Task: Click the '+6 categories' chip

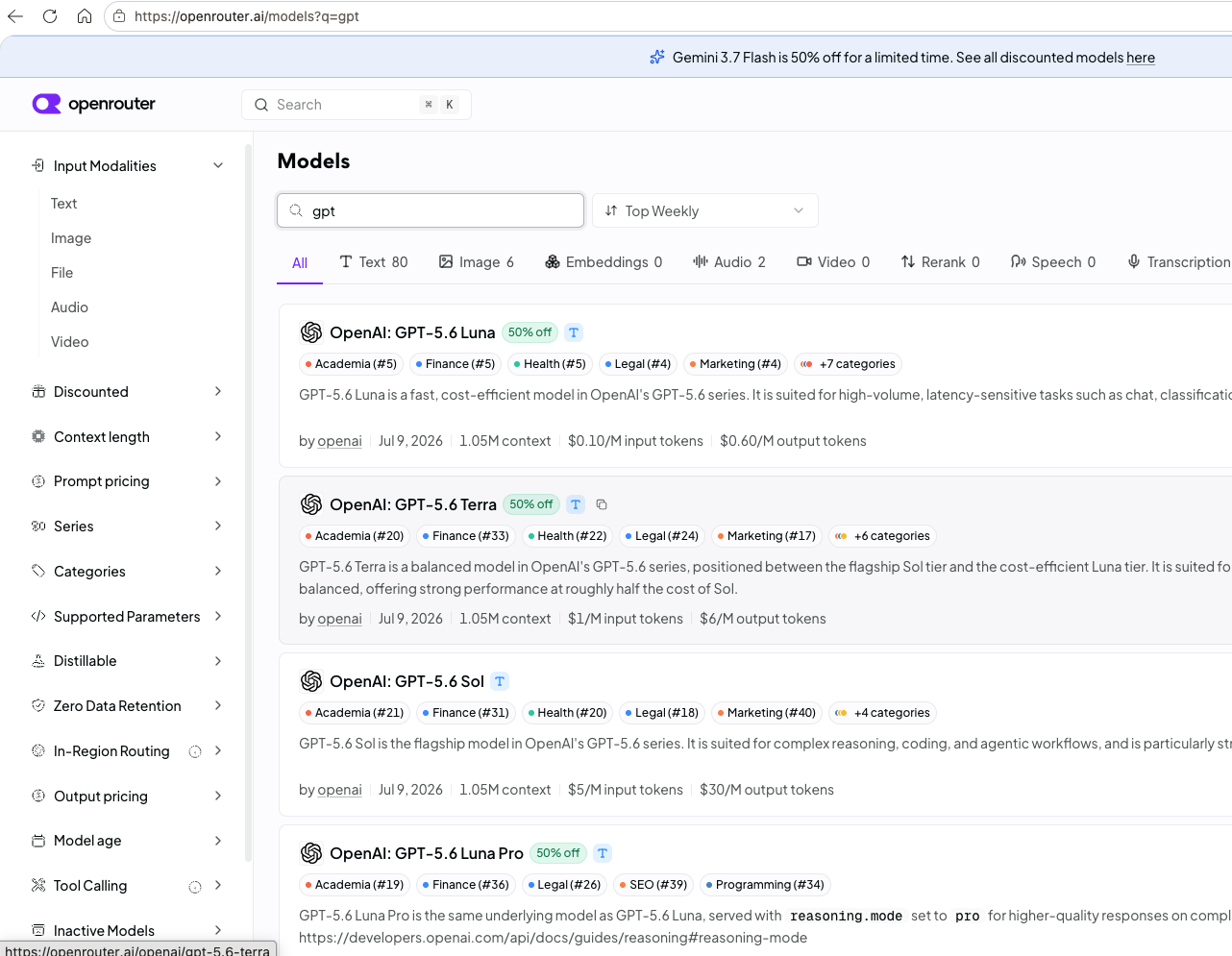Action: (883, 536)
